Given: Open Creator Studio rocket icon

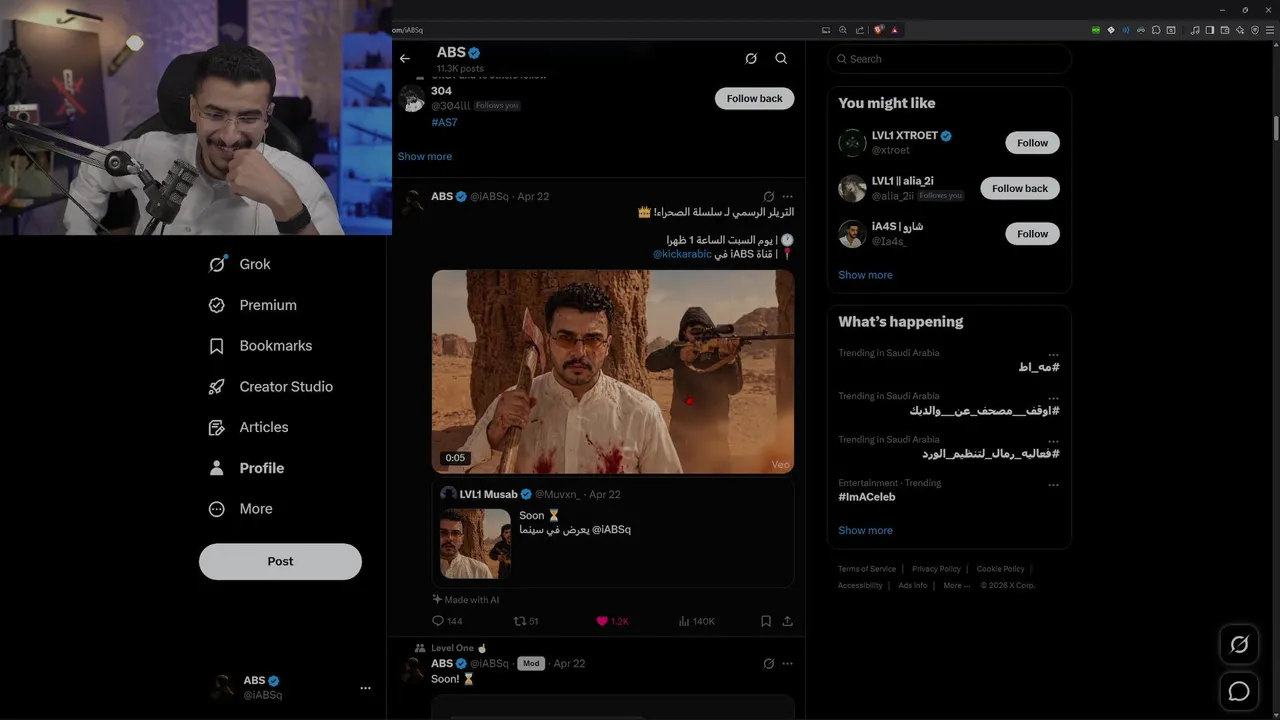Looking at the screenshot, I should (x=217, y=386).
